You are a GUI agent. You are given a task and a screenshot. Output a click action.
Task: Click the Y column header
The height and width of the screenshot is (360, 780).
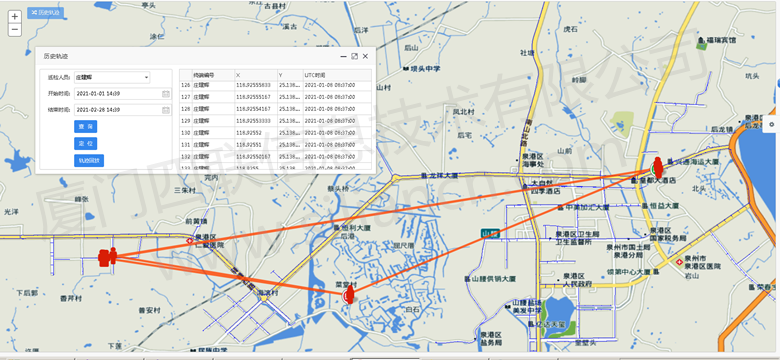tap(290, 75)
